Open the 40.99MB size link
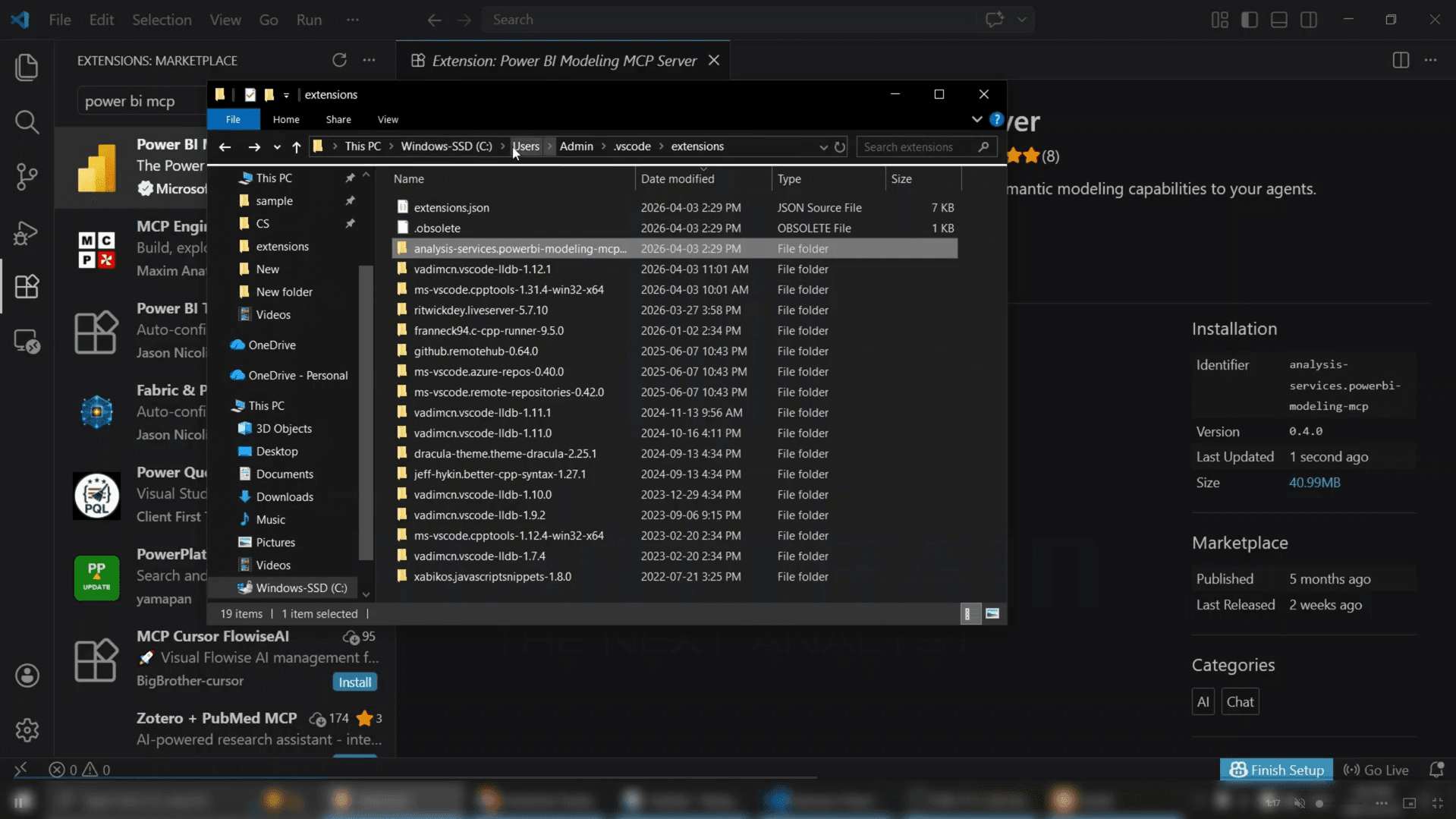 [x=1314, y=483]
